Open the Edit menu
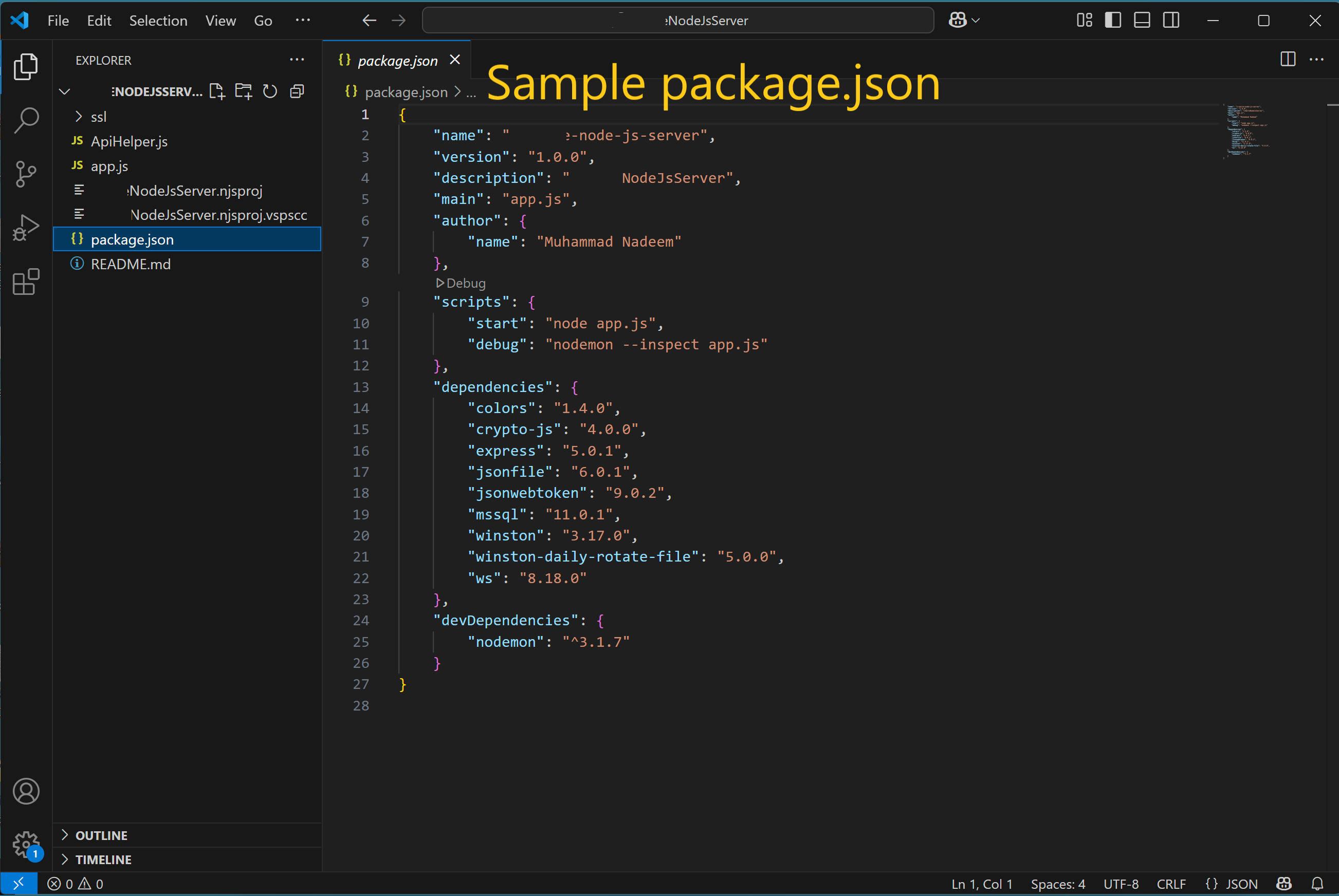Screen dimensions: 1339x896 coord(99,21)
